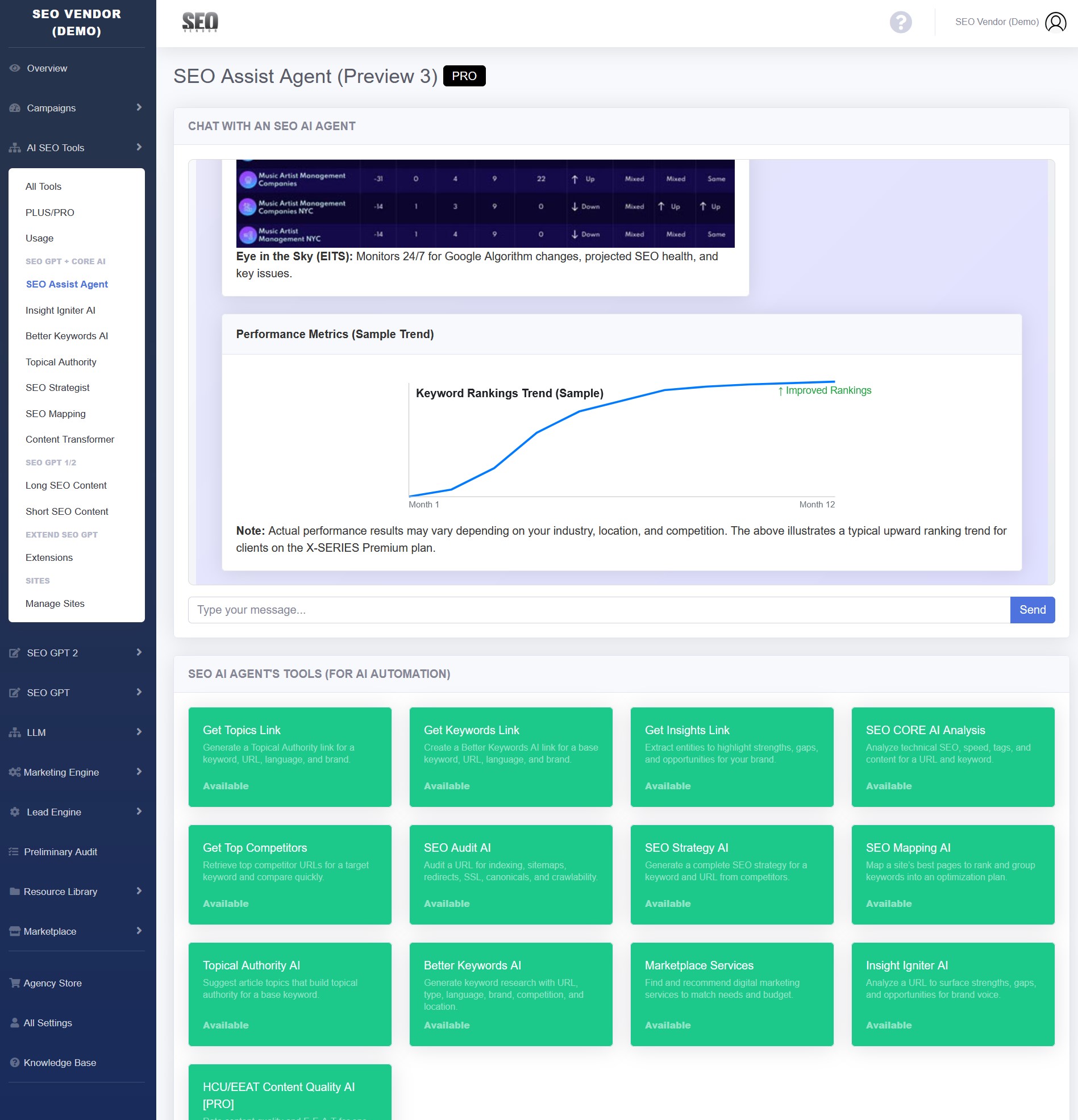The image size is (1078, 1120).
Task: Open the user profile avatar icon
Action: (1055, 22)
